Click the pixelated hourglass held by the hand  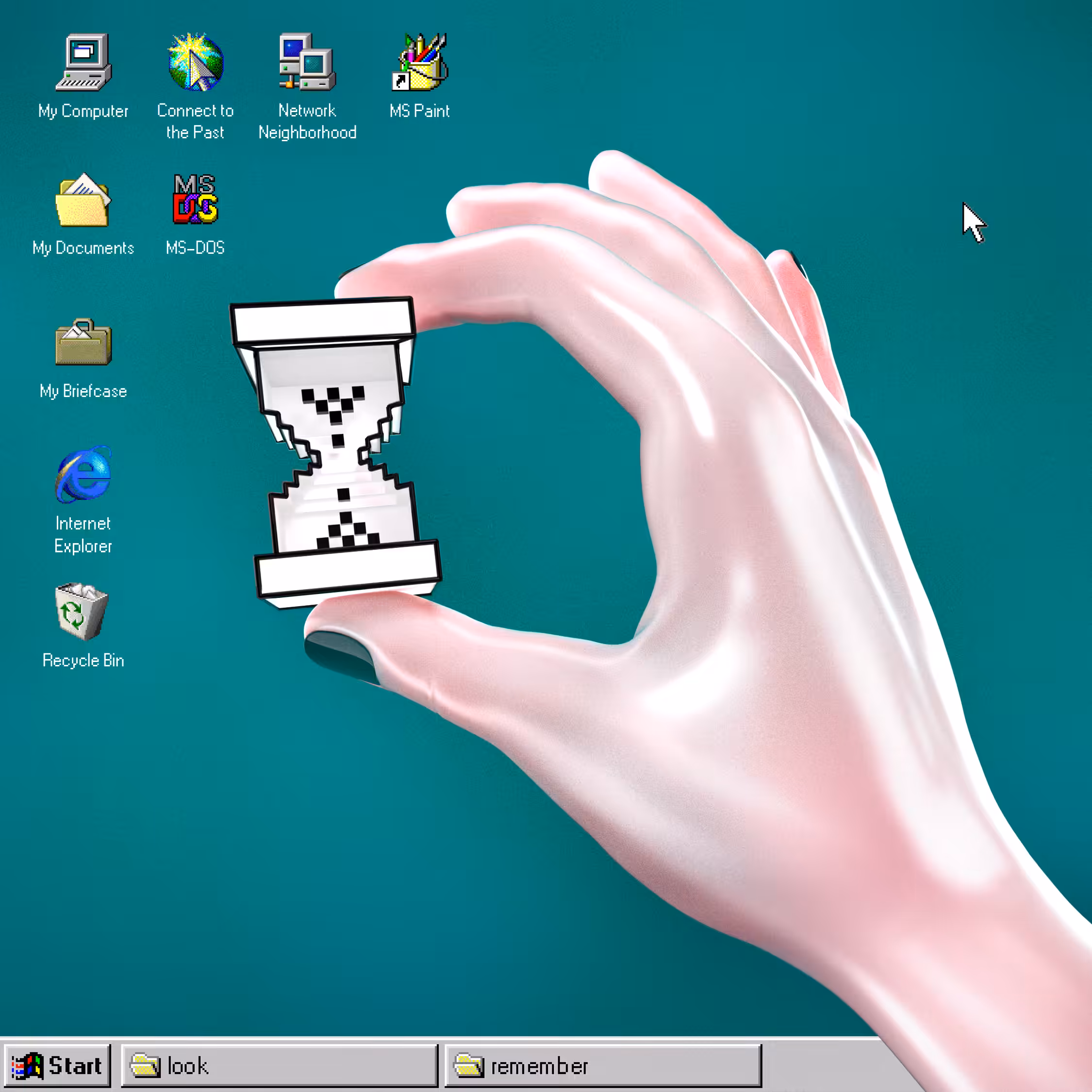click(336, 452)
